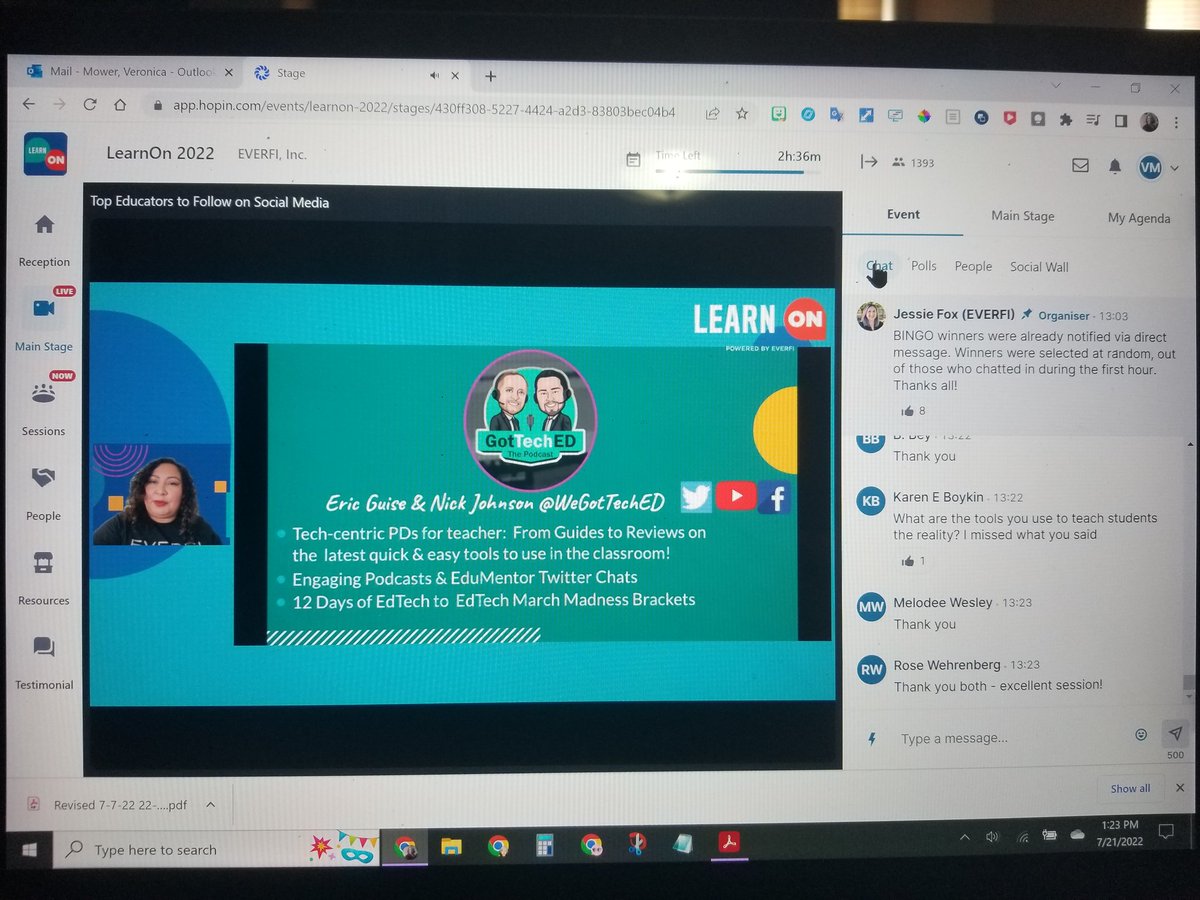Image resolution: width=1200 pixels, height=900 pixels.
Task: Open the emoji picker
Action: [1141, 734]
